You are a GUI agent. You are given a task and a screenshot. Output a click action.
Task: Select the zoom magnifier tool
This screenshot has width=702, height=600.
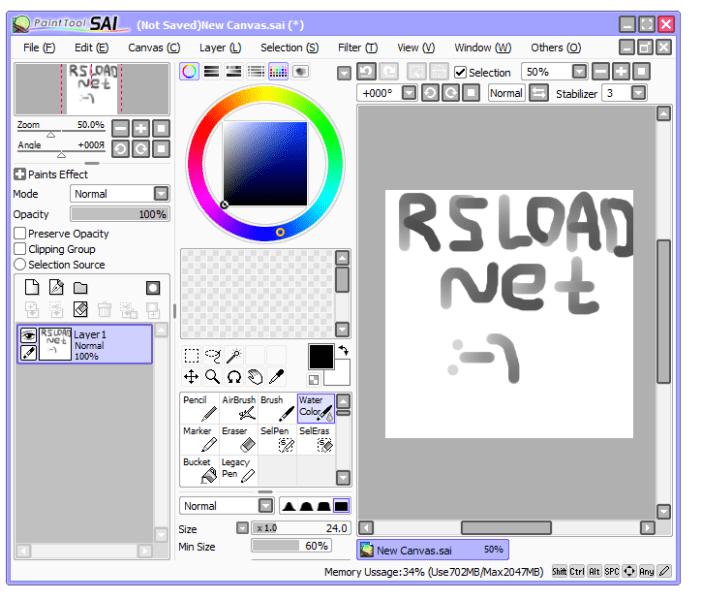[213, 377]
